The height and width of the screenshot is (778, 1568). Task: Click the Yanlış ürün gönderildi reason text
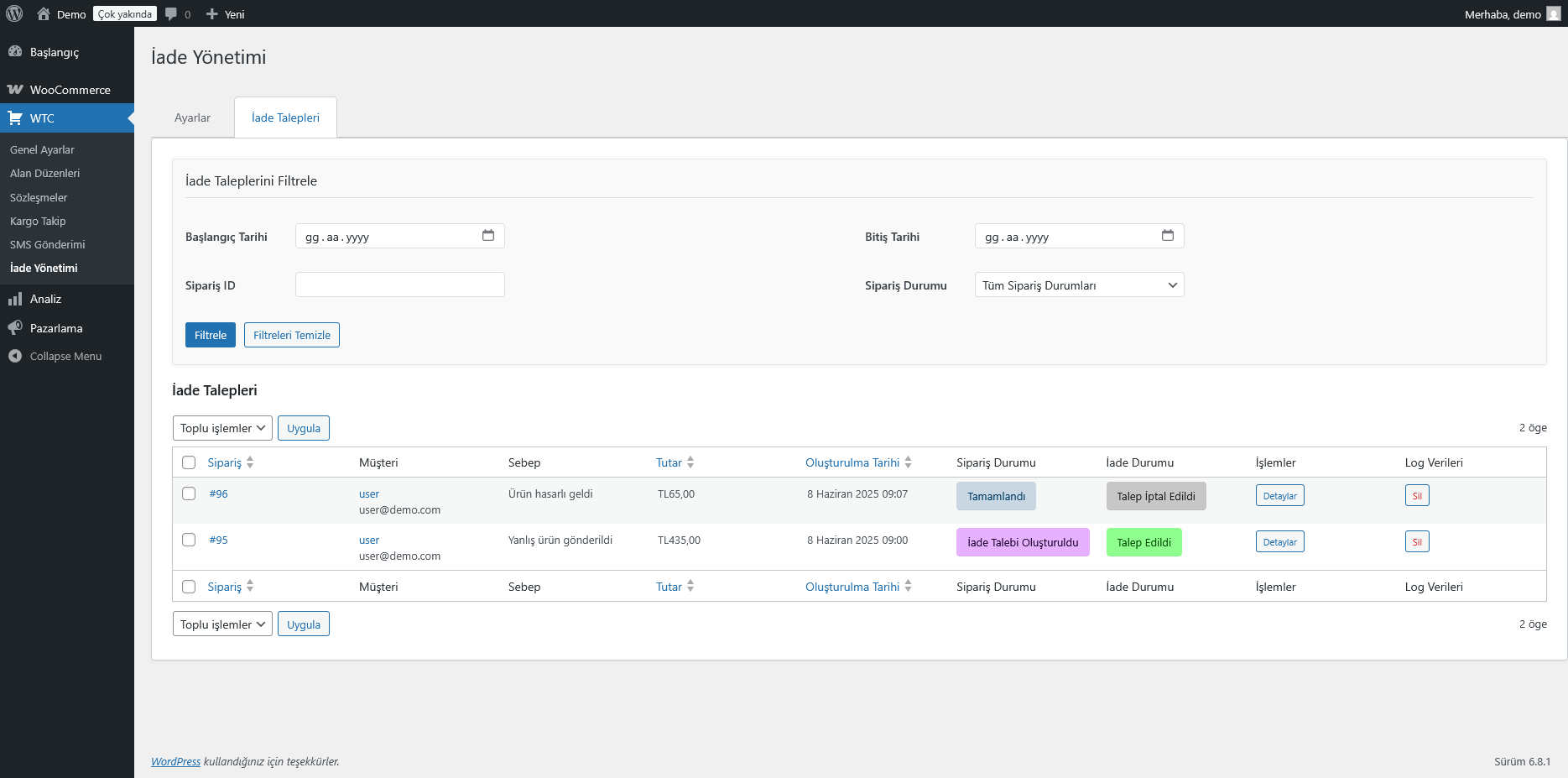point(560,540)
